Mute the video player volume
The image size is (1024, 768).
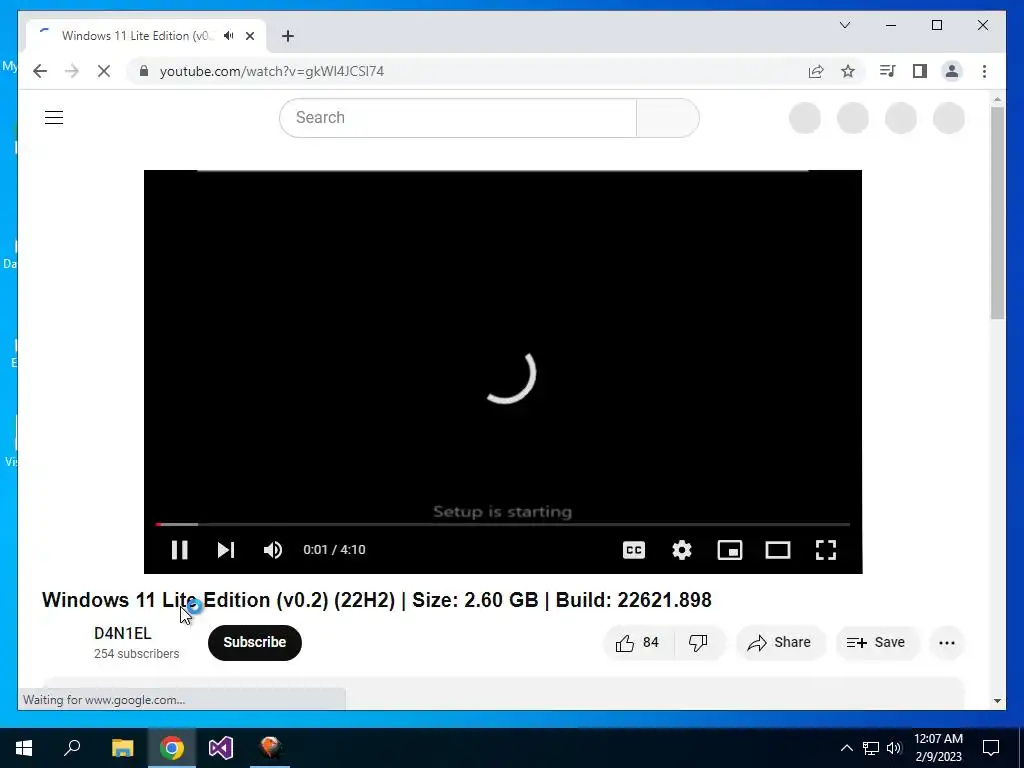(273, 550)
